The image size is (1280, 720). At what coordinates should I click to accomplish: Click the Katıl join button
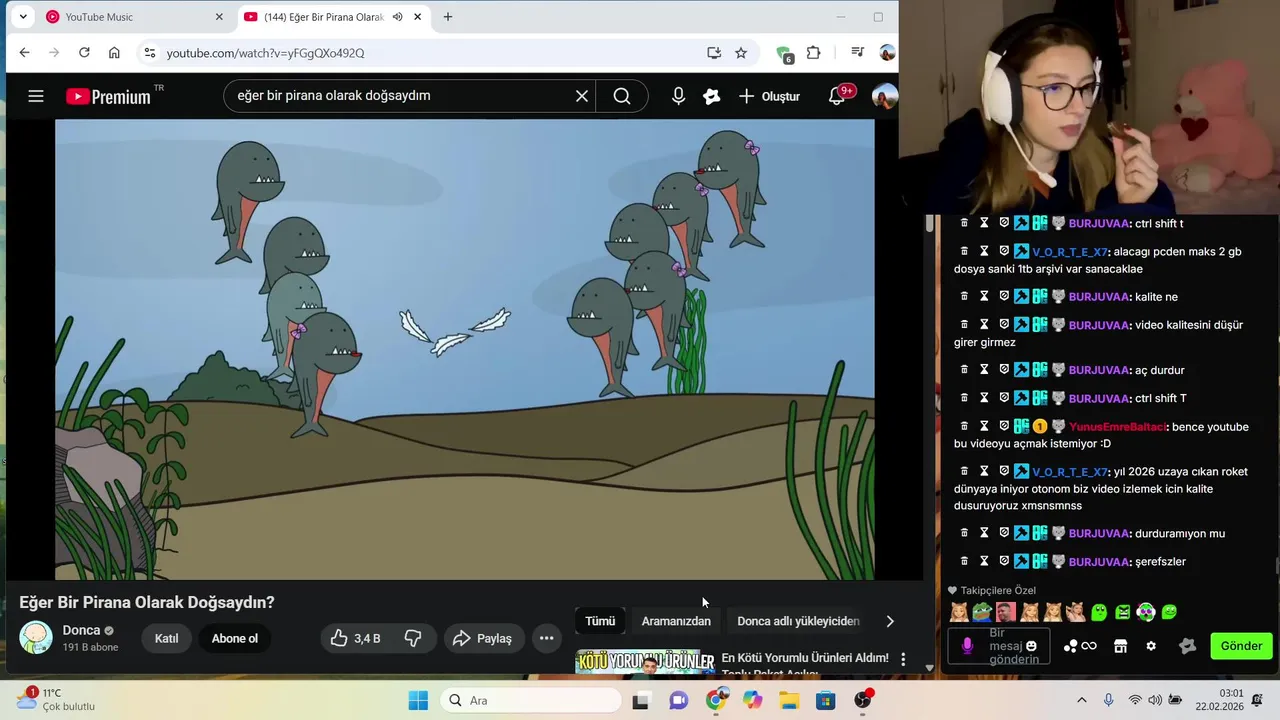point(166,638)
